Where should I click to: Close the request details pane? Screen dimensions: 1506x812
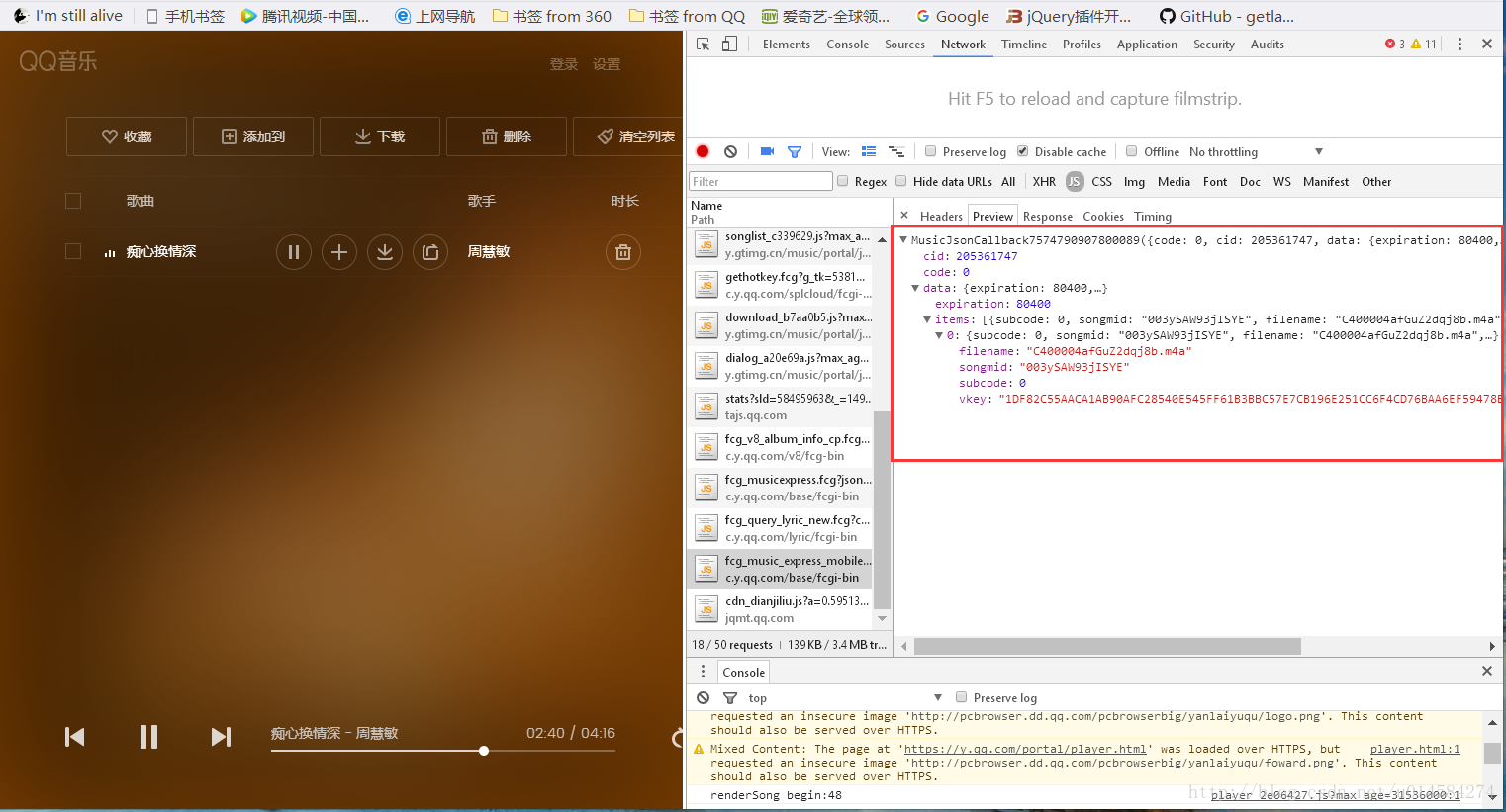coord(904,216)
